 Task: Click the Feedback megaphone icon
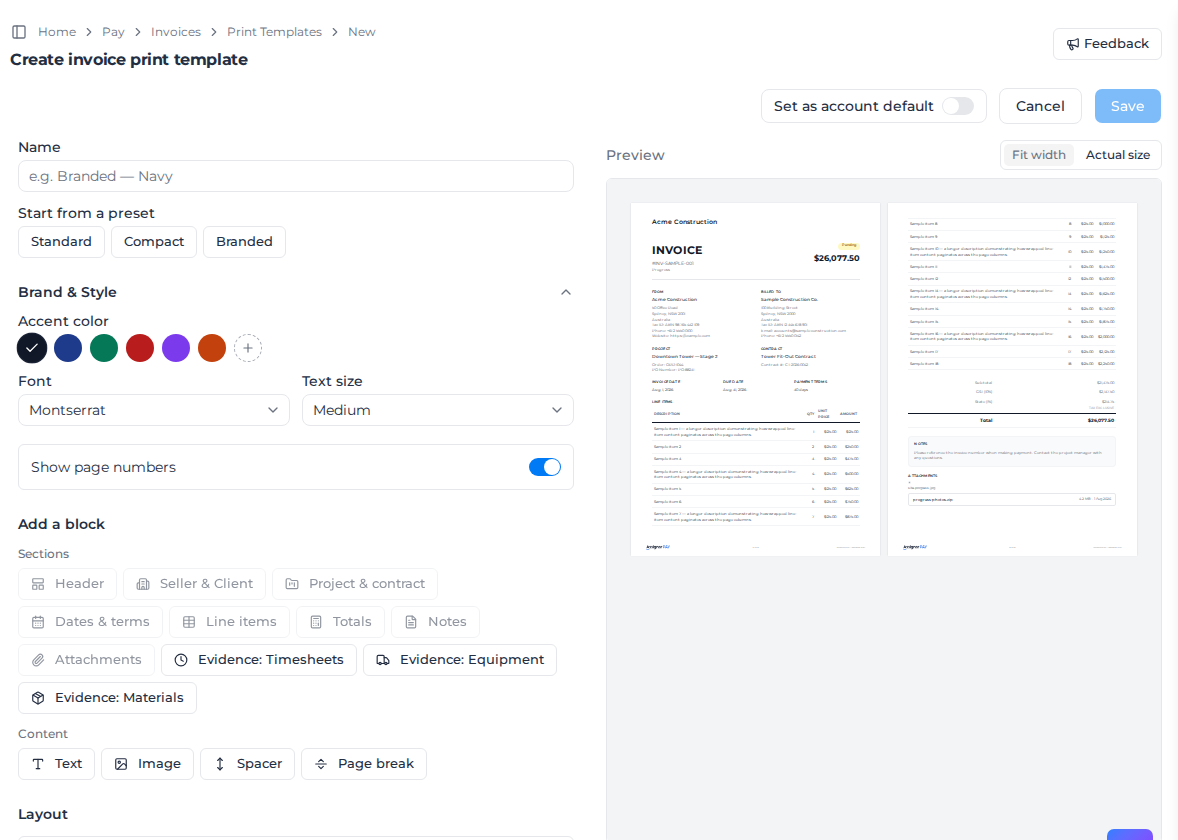pyautogui.click(x=1072, y=44)
